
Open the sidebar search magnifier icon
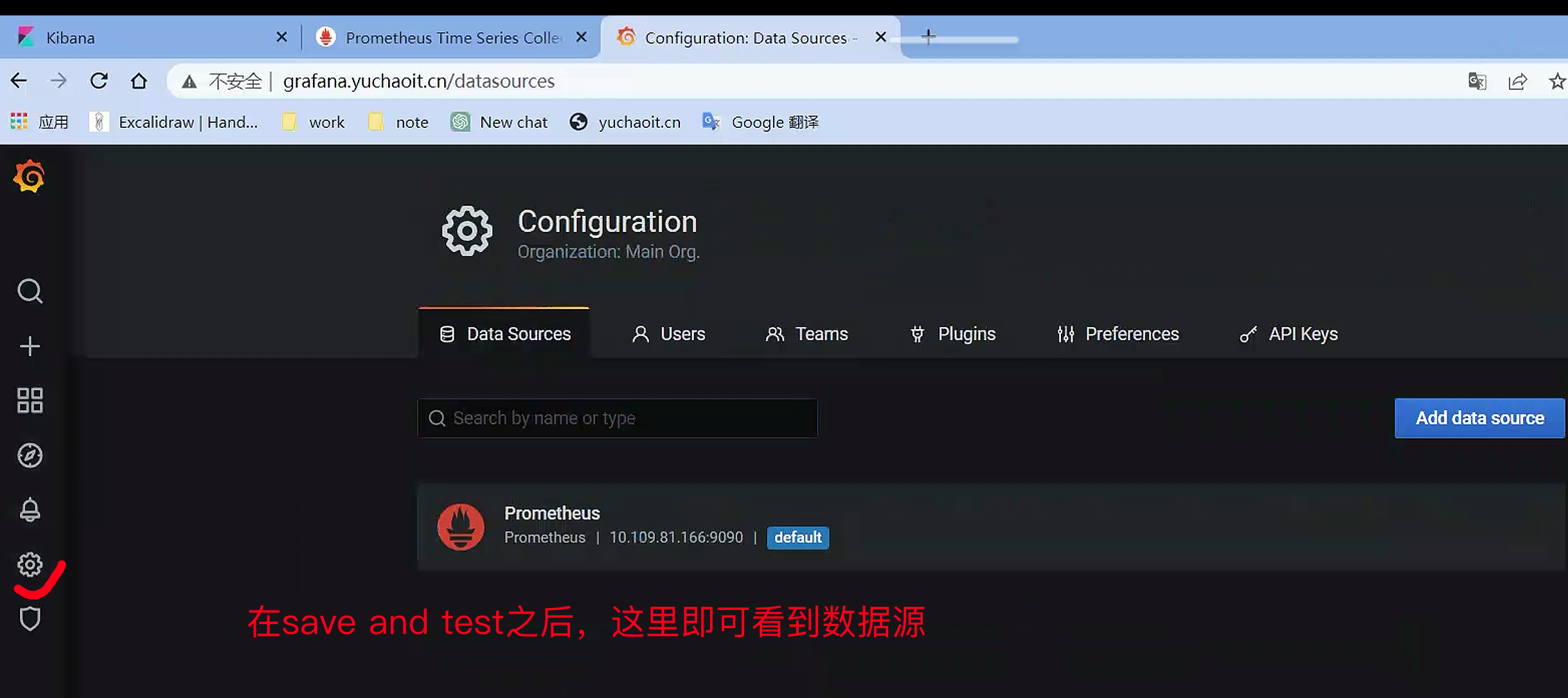click(x=30, y=291)
